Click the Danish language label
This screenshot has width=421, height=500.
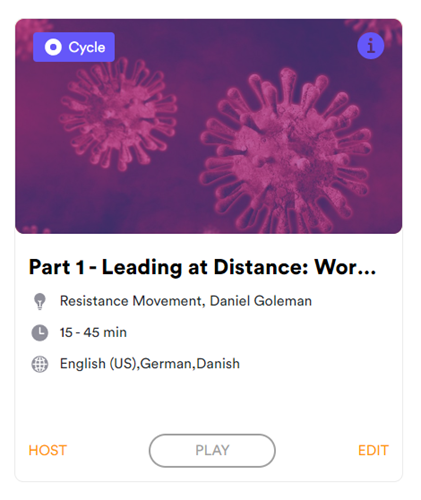[218, 364]
